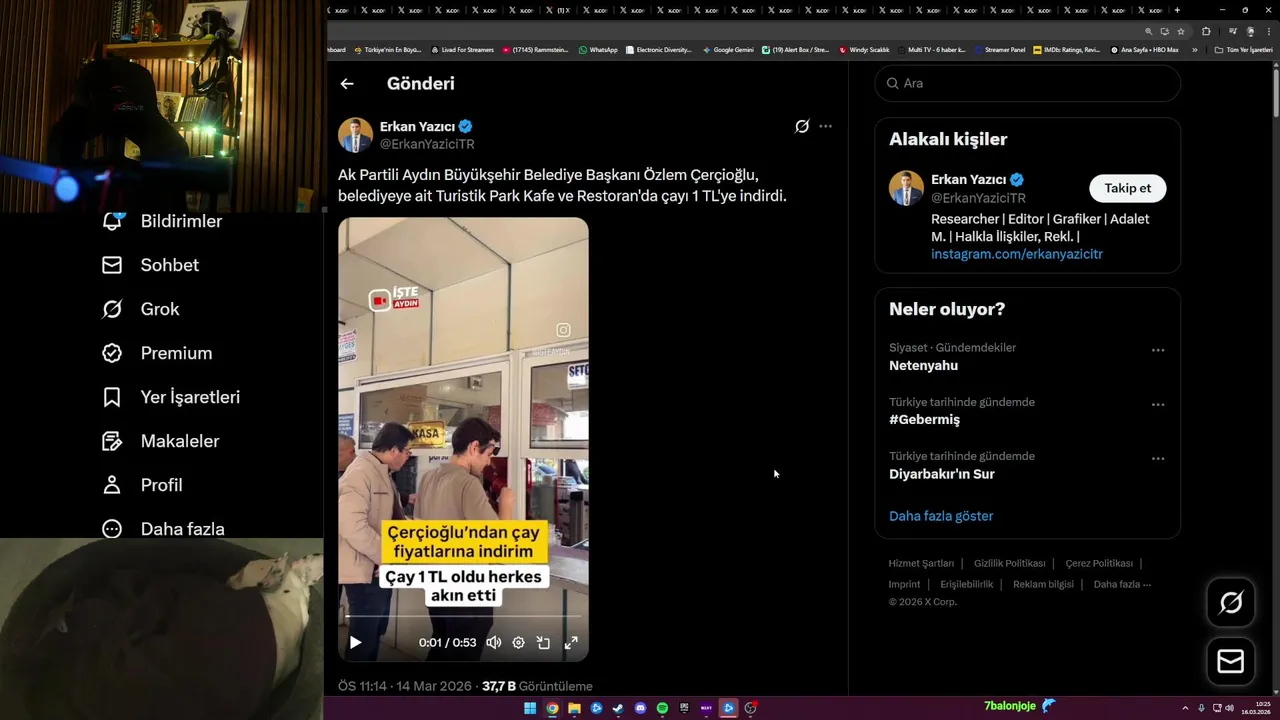Screen dimensions: 1280x720
Task: Open Steam from the taskbar
Action: coord(618,708)
